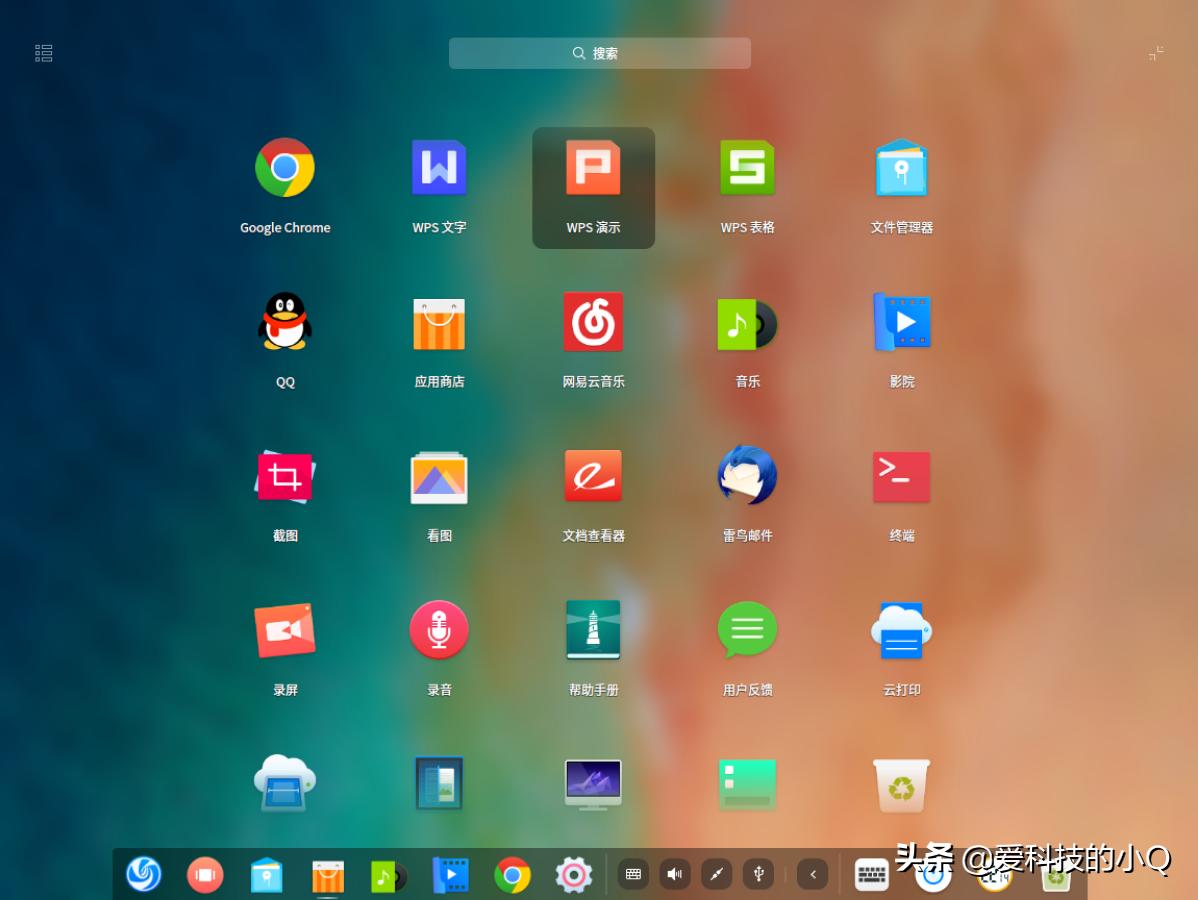Open the QQ messaging app
Image resolution: width=1198 pixels, height=900 pixels.
[285, 322]
